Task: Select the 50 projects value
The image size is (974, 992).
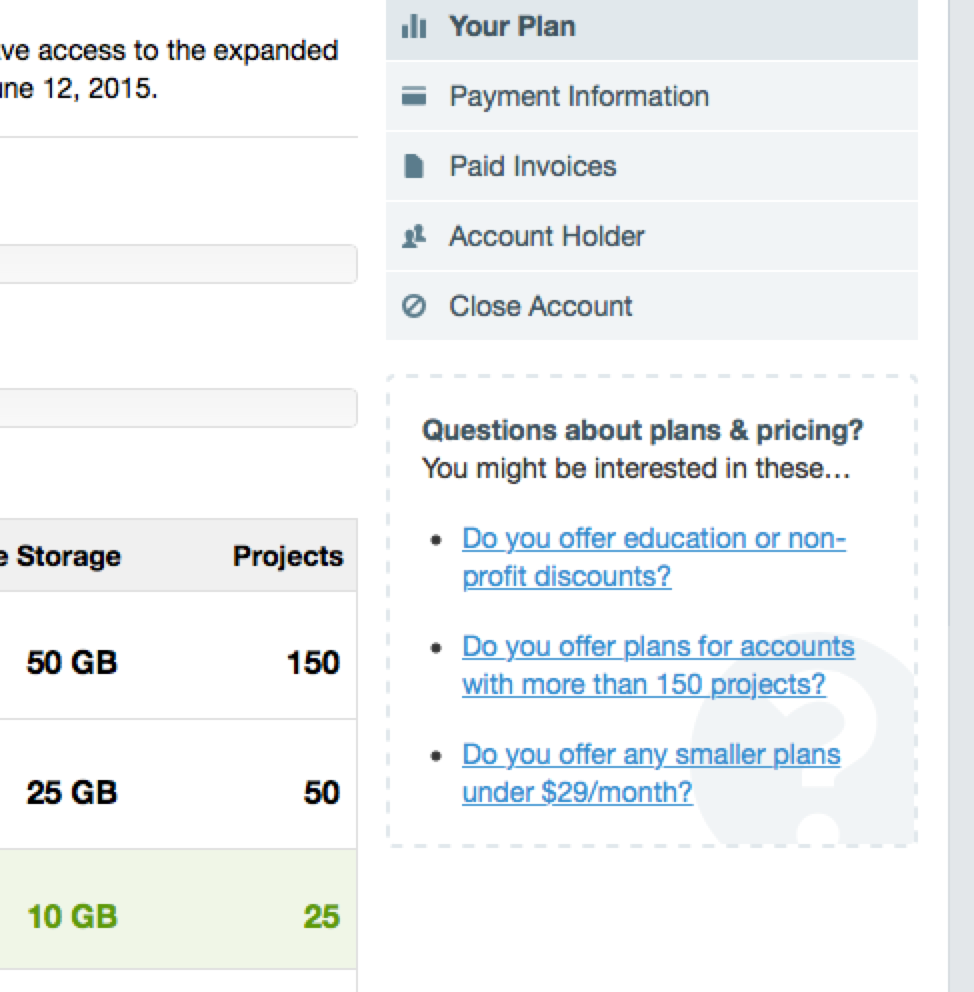Action: [x=321, y=791]
